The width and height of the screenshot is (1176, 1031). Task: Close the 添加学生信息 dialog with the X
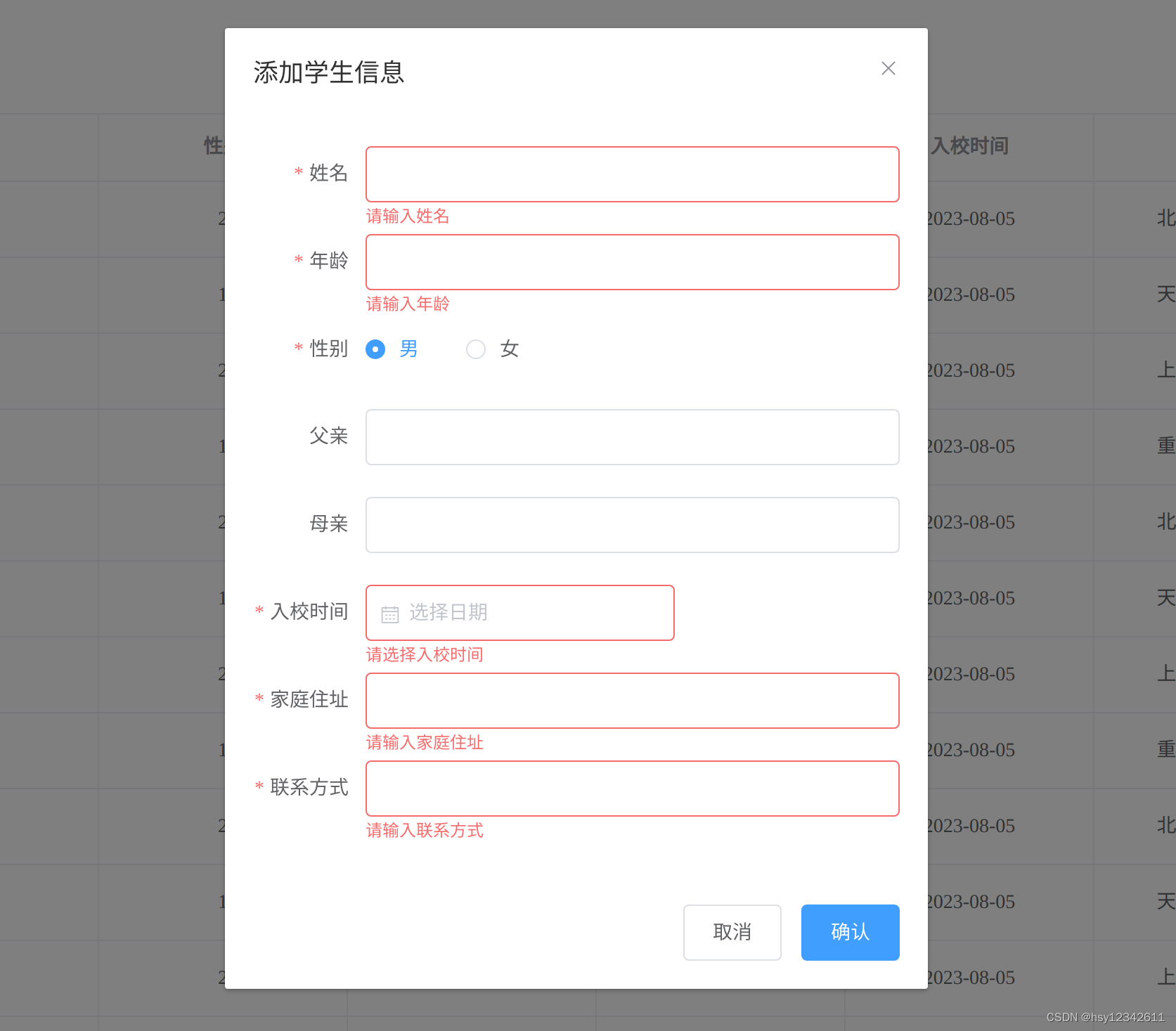888,68
